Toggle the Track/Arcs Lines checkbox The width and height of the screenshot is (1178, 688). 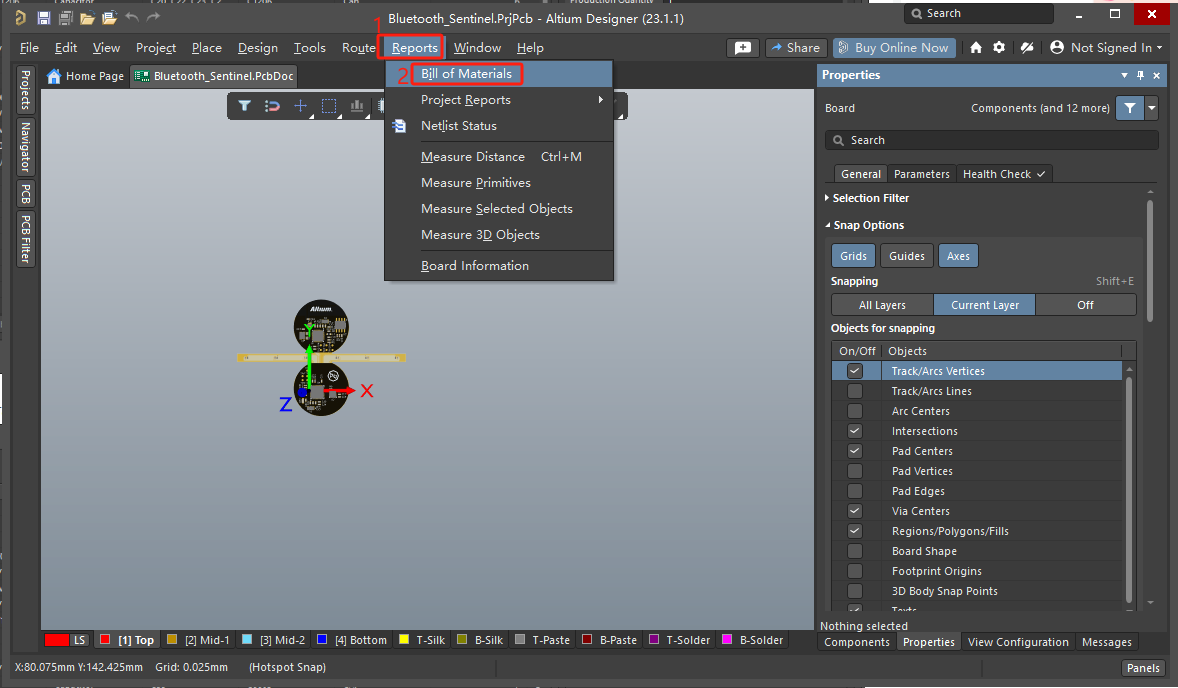click(855, 391)
